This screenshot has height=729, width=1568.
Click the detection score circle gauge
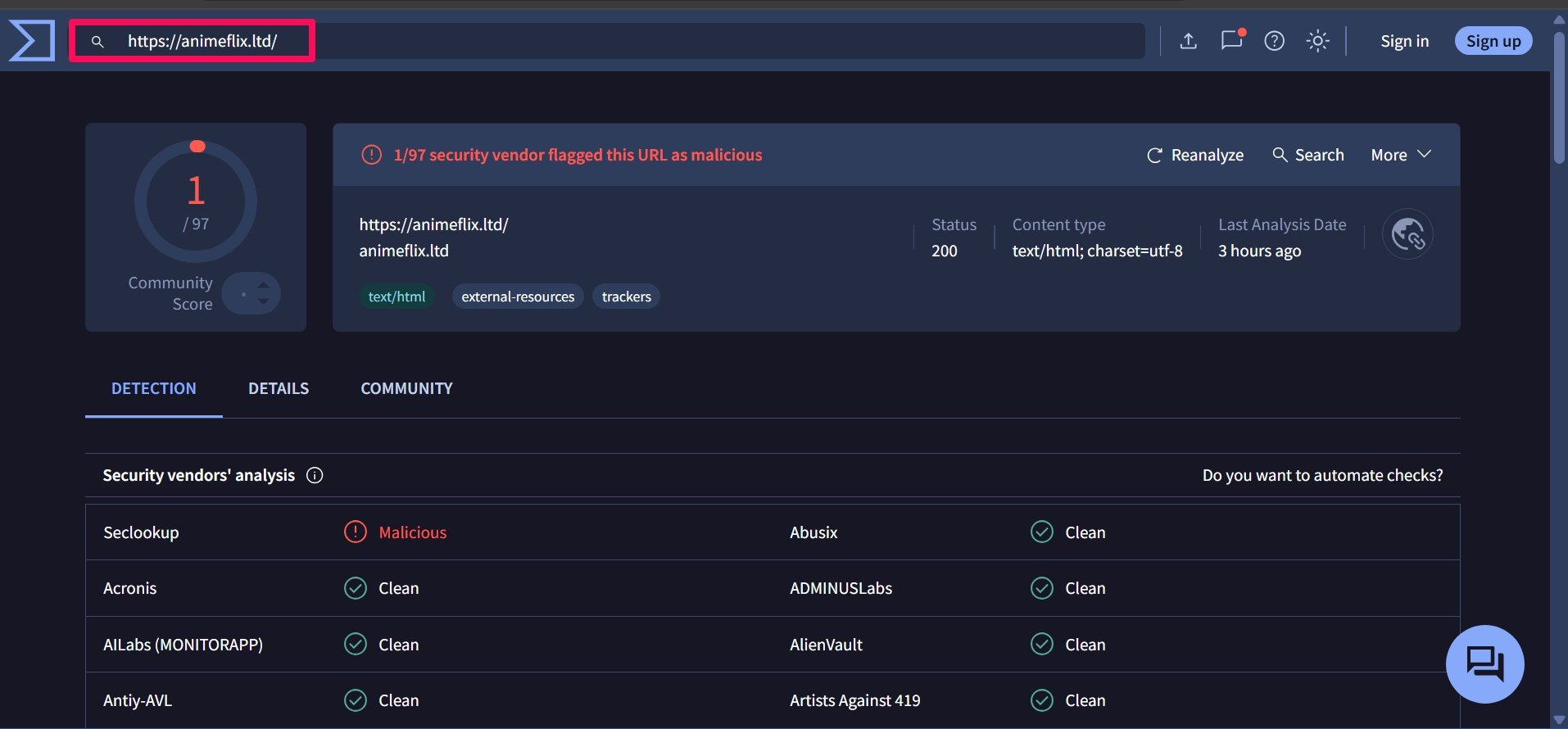(x=196, y=201)
